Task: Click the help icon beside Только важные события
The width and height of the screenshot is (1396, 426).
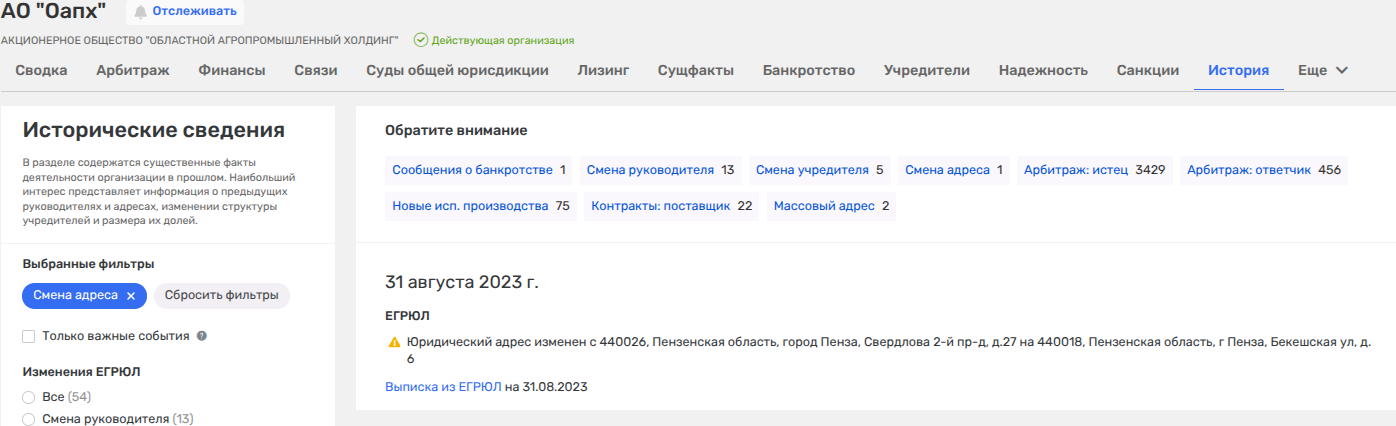Action: [x=202, y=336]
